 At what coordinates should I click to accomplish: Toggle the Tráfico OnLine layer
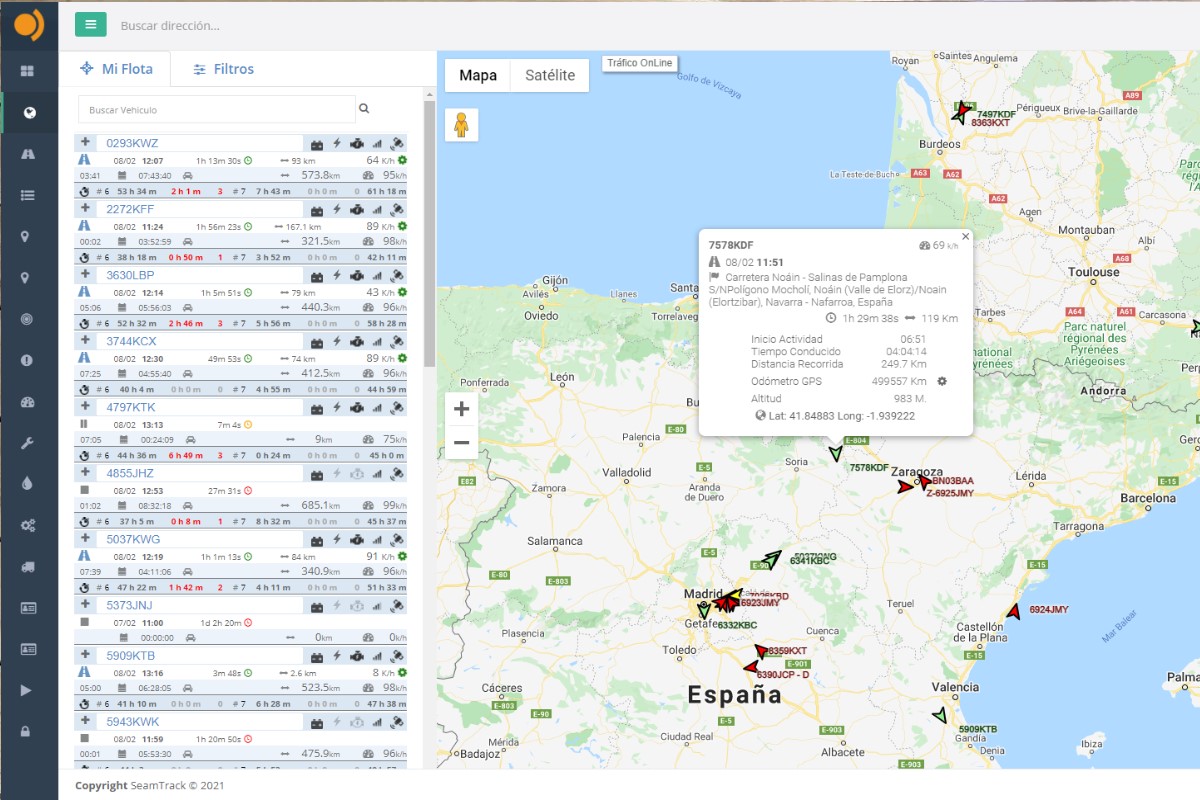[x=640, y=63]
